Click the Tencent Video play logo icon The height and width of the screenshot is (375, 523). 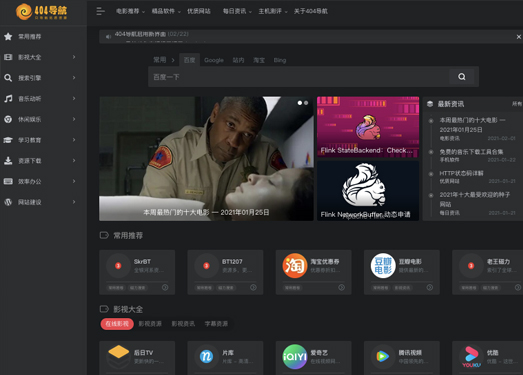[x=383, y=357]
